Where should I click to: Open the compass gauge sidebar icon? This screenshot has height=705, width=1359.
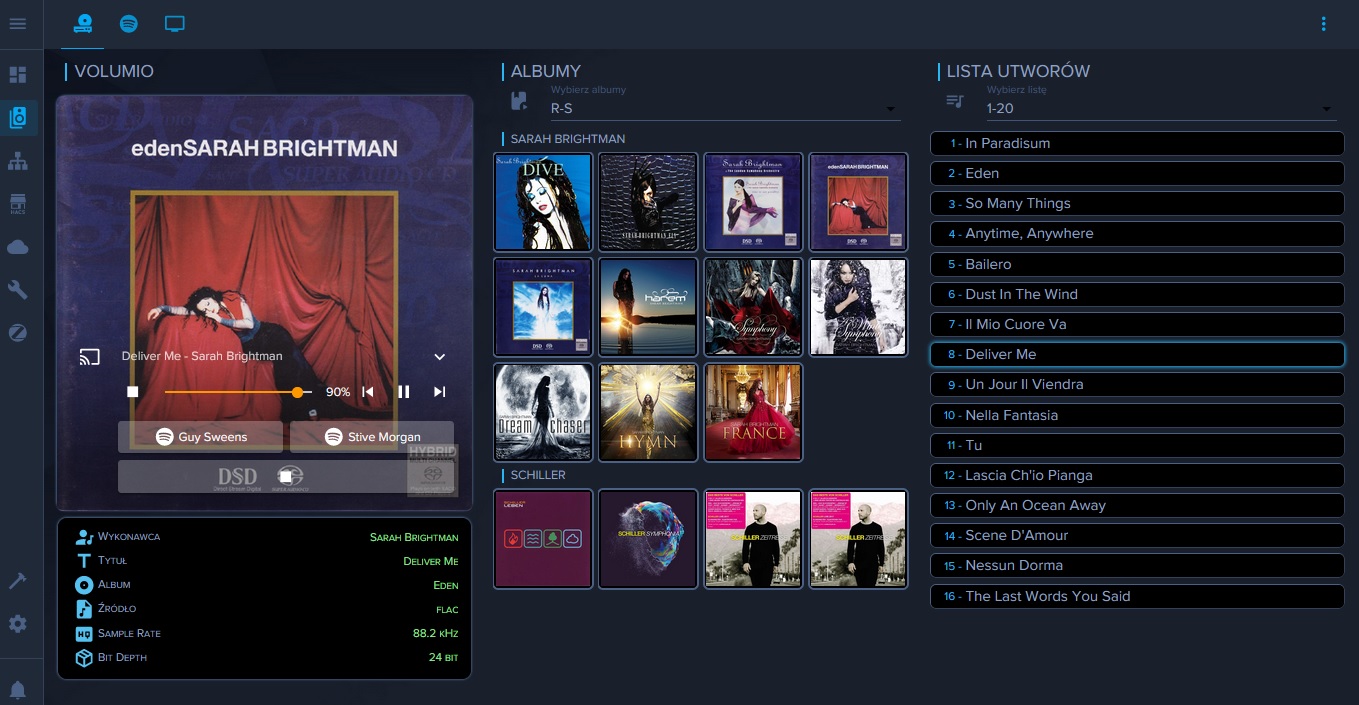point(18,333)
